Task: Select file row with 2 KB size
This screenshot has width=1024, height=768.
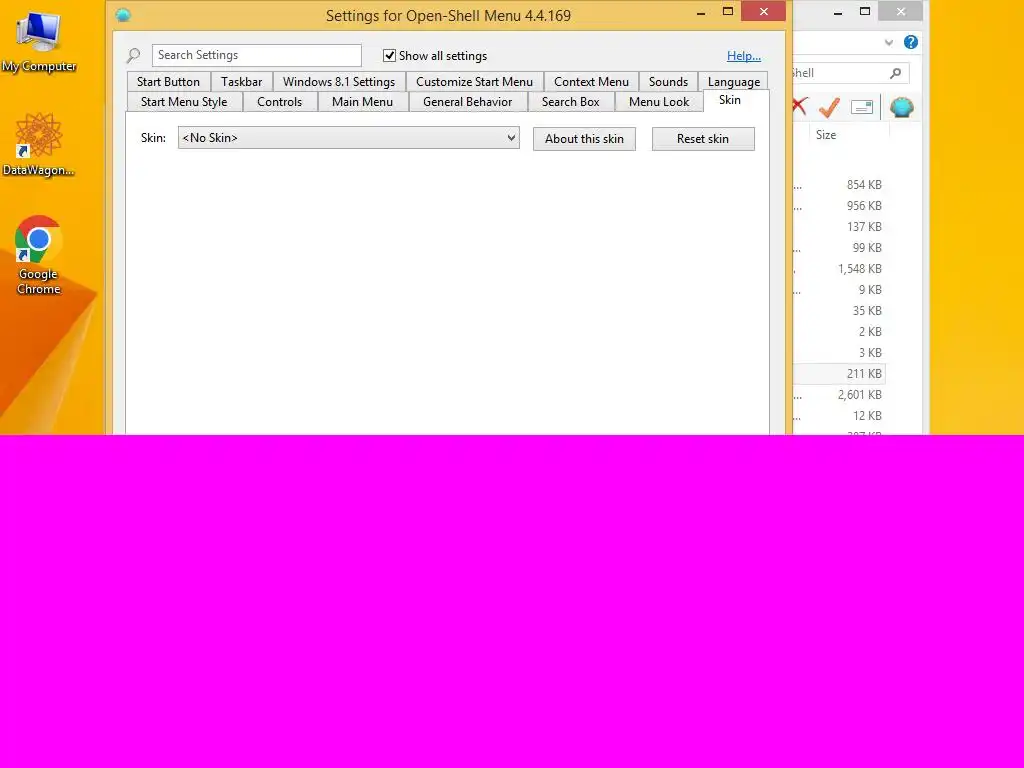Action: (839, 331)
